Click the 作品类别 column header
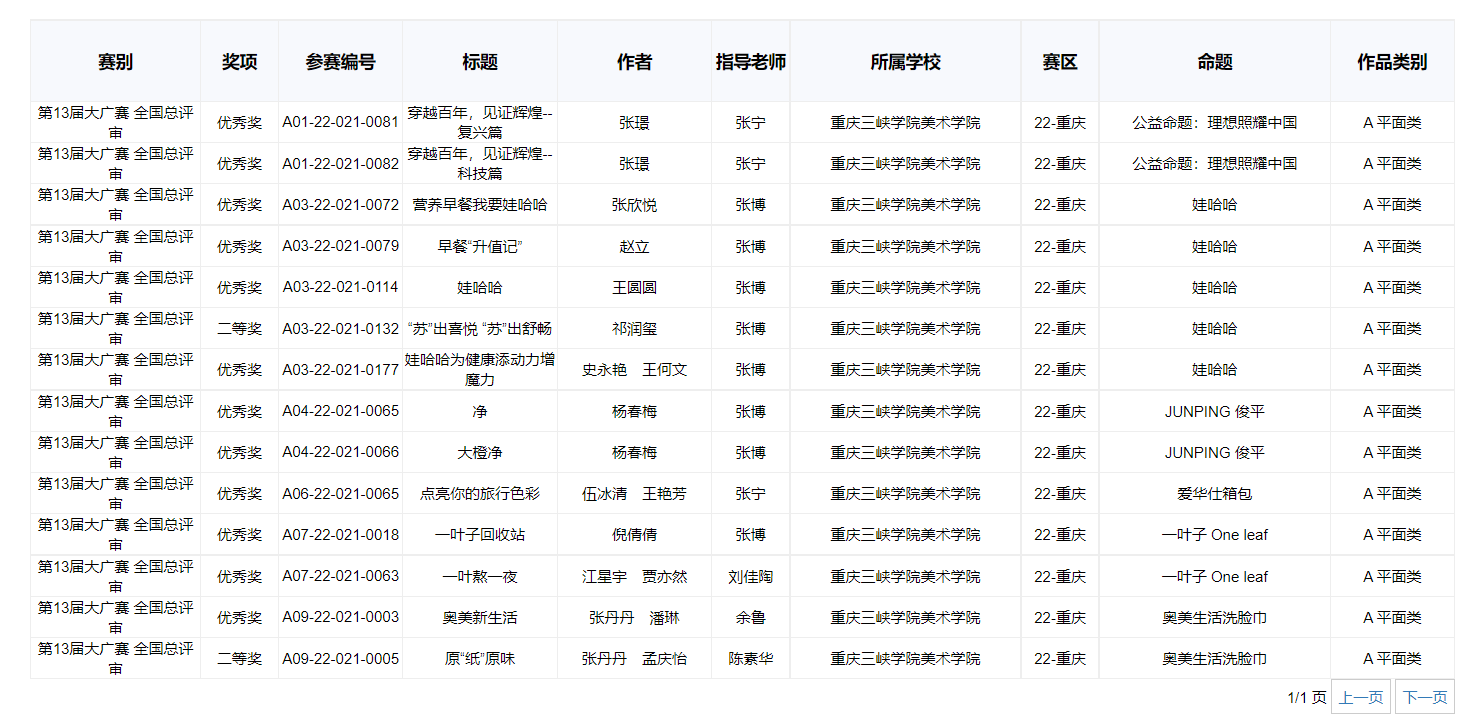This screenshot has width=1470, height=723. tap(1392, 62)
